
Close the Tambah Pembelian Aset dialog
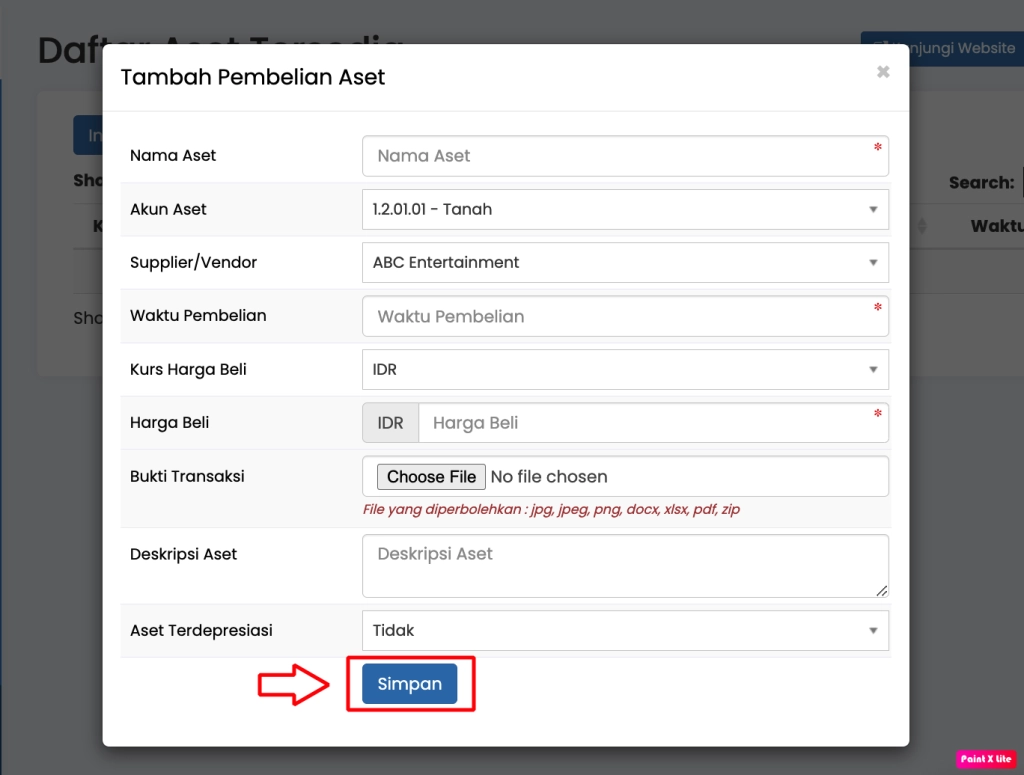coord(882,72)
